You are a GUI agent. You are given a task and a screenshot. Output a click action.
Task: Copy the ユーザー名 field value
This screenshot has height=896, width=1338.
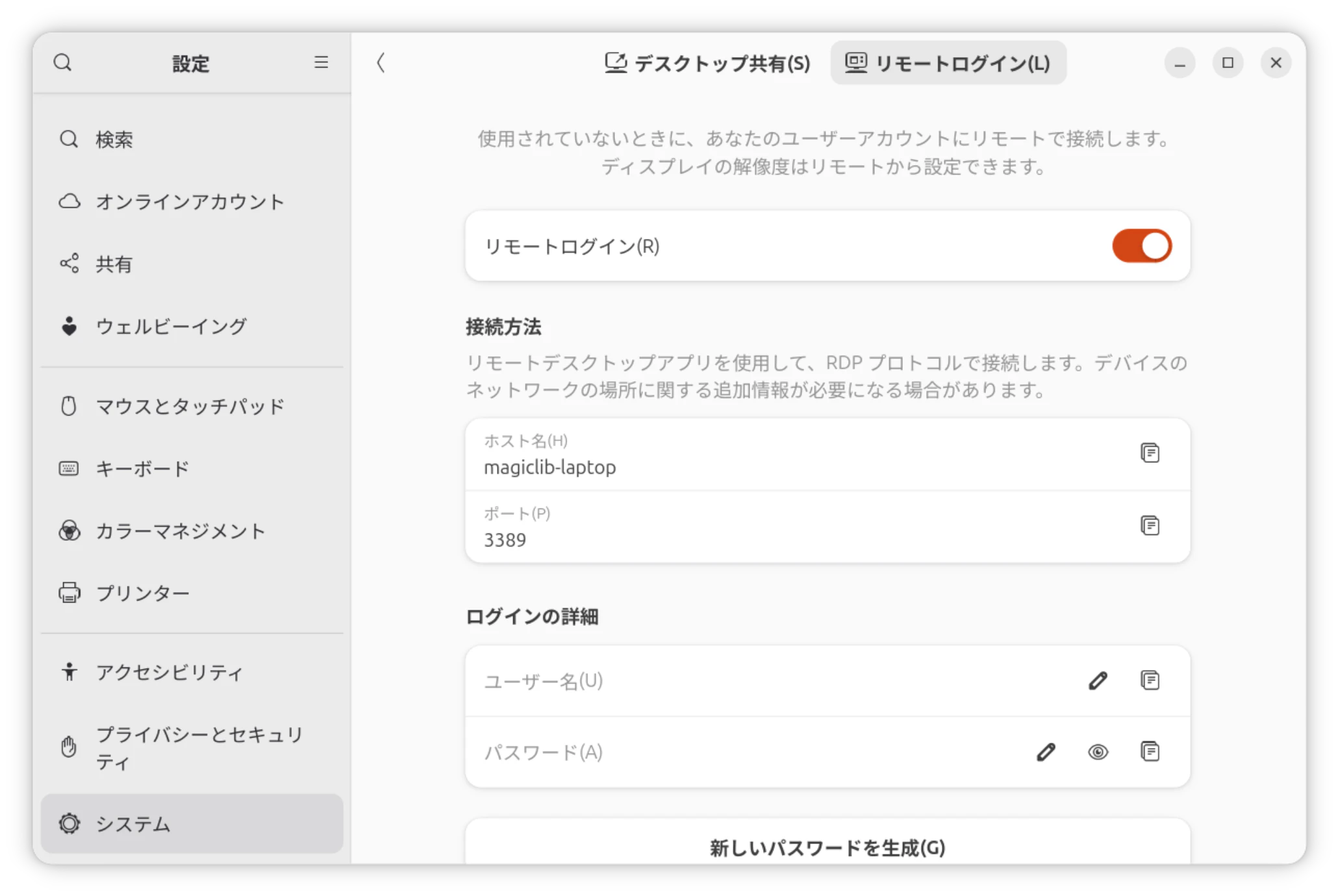point(1150,680)
